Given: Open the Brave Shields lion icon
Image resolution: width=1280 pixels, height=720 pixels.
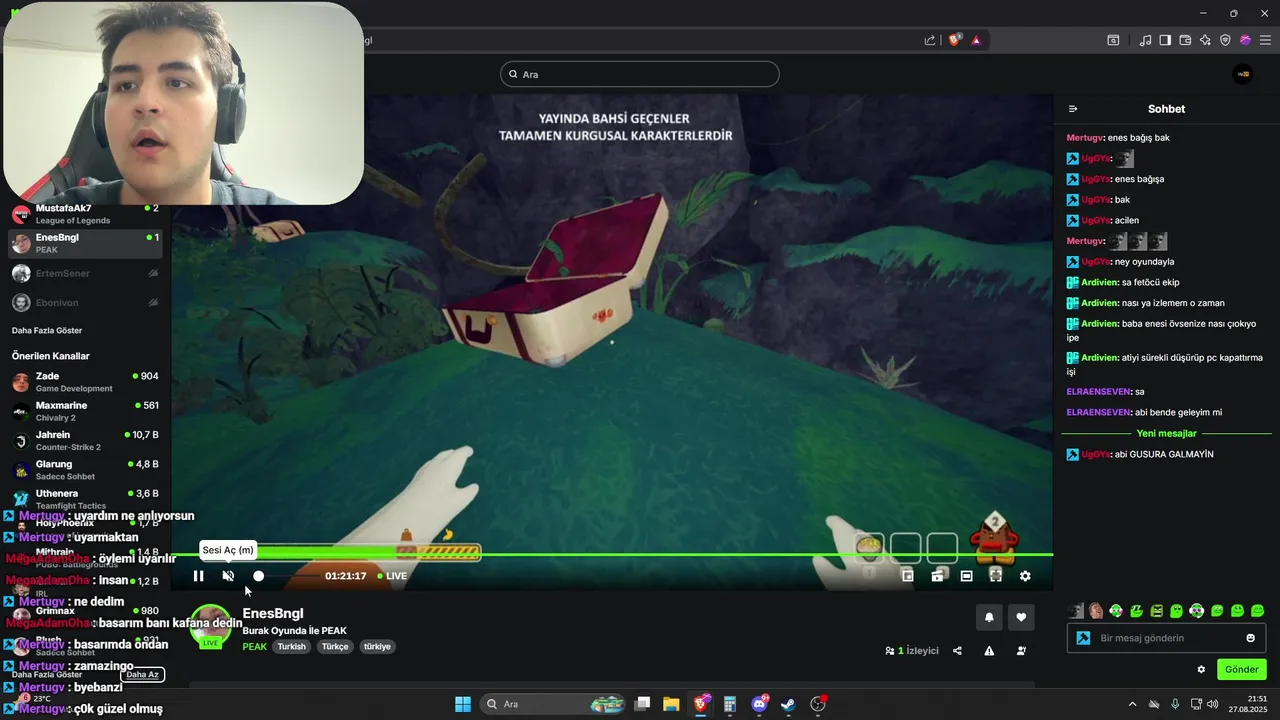Looking at the screenshot, I should tap(954, 40).
